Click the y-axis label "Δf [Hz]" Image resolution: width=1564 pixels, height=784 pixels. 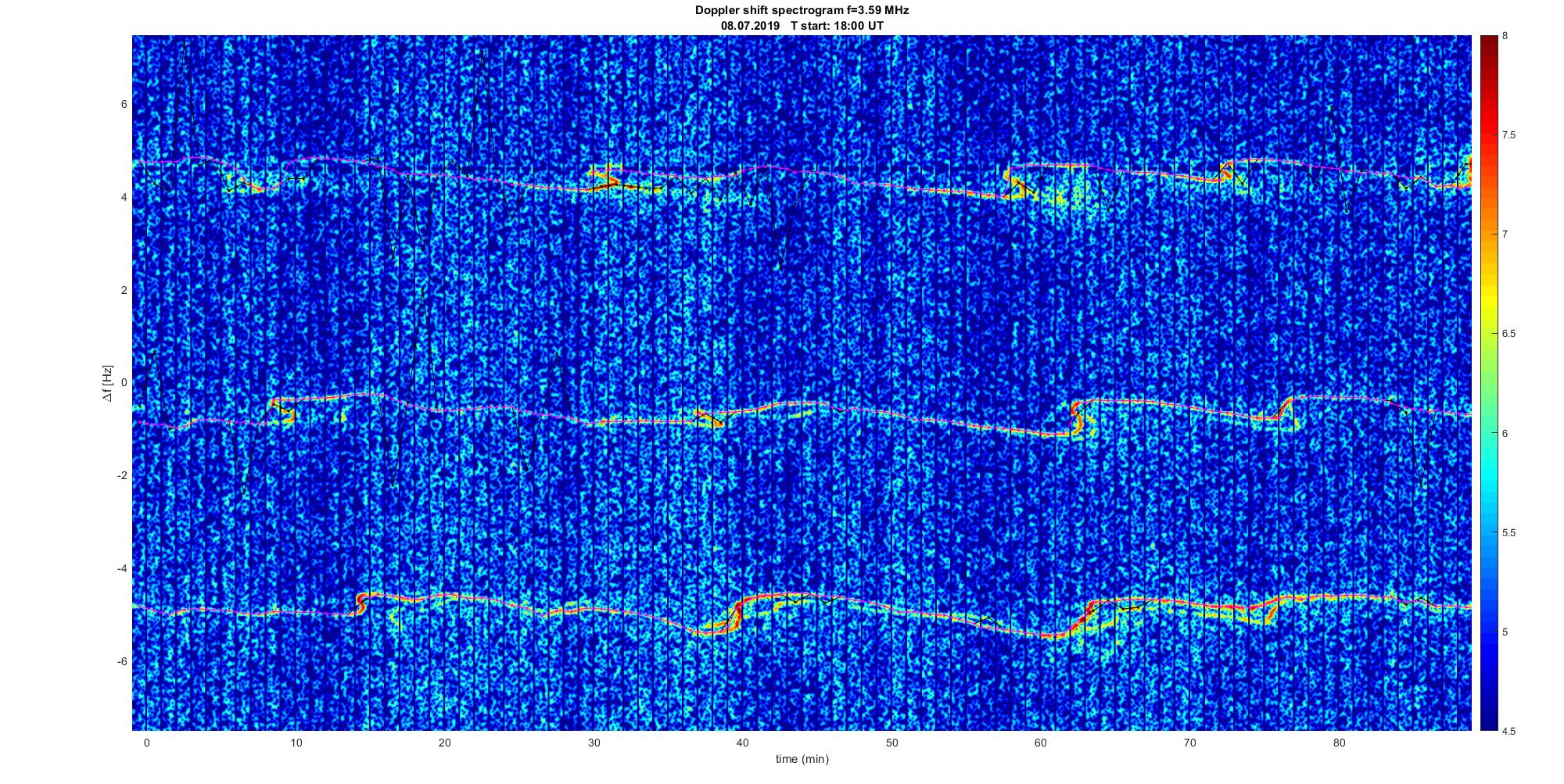tap(108, 383)
